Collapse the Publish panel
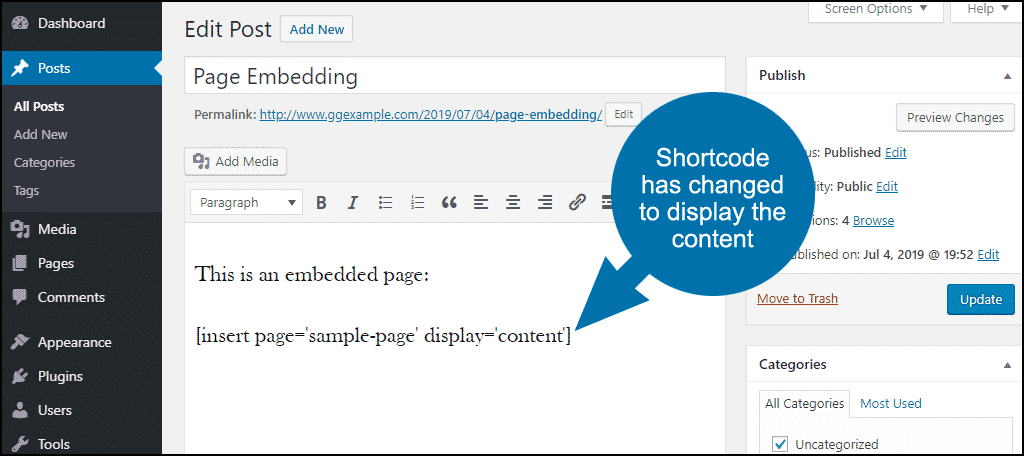The height and width of the screenshot is (456, 1024). coord(1006,76)
